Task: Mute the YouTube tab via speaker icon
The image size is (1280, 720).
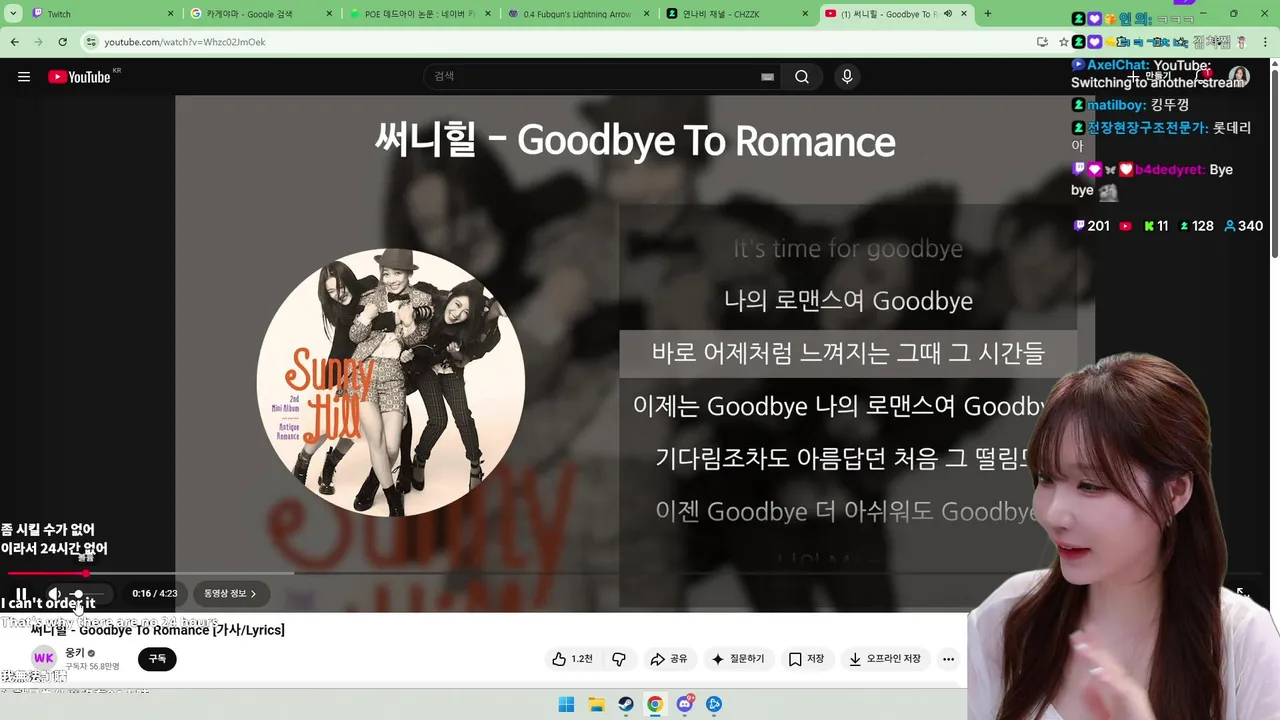Action: (x=948, y=14)
